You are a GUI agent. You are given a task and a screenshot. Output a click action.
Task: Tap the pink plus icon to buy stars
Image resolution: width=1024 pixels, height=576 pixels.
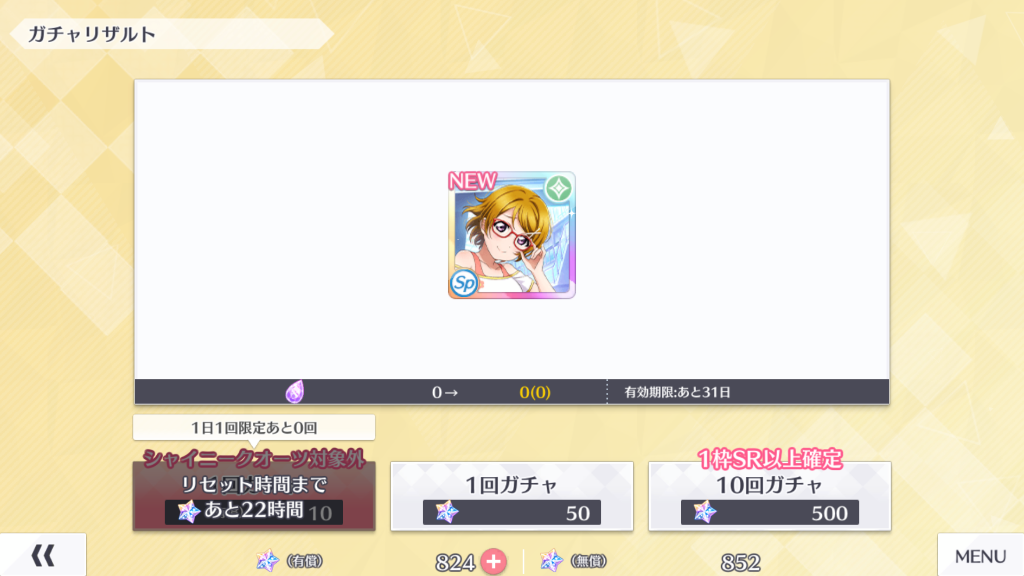point(494,562)
